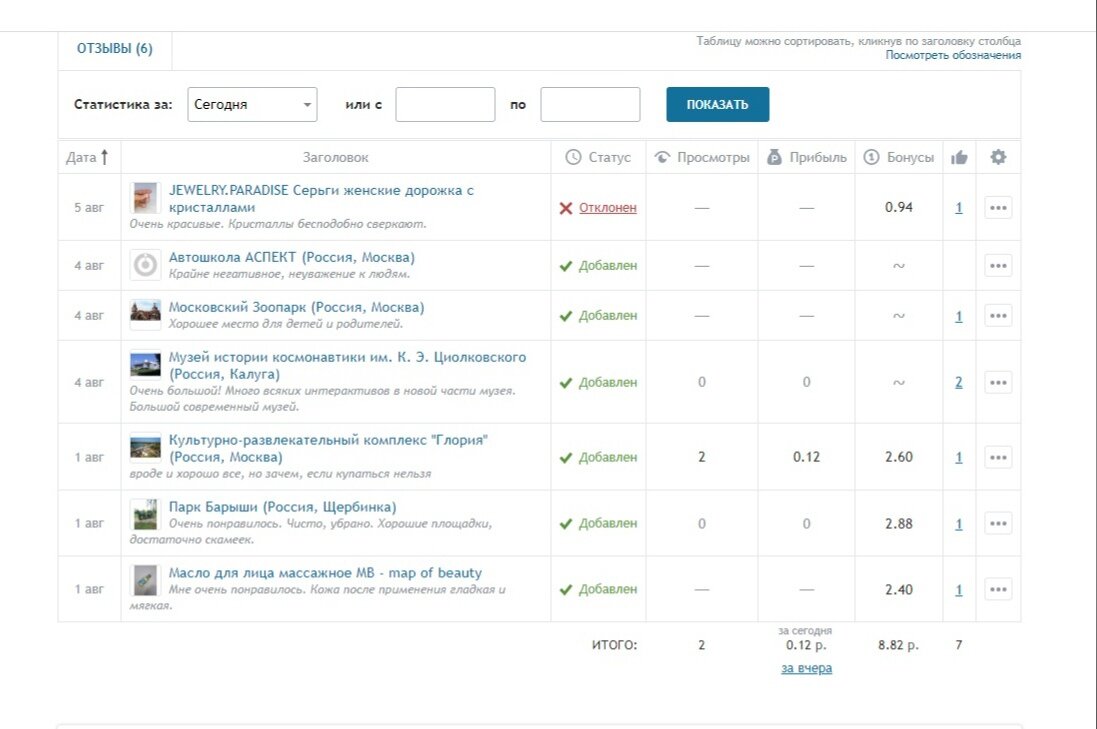
Task: Click the red X rejected icon
Action: tap(566, 208)
